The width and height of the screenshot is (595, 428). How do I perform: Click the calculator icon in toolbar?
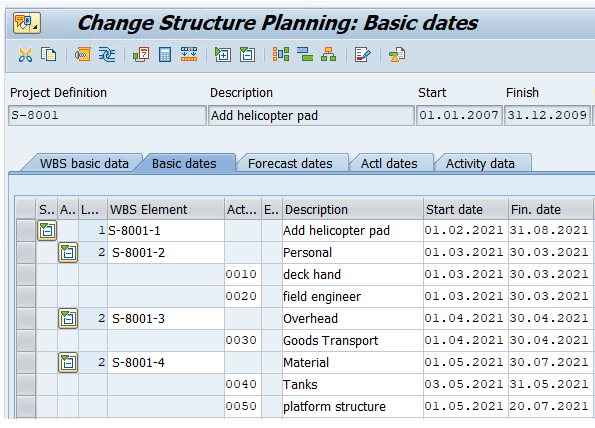(x=165, y=55)
